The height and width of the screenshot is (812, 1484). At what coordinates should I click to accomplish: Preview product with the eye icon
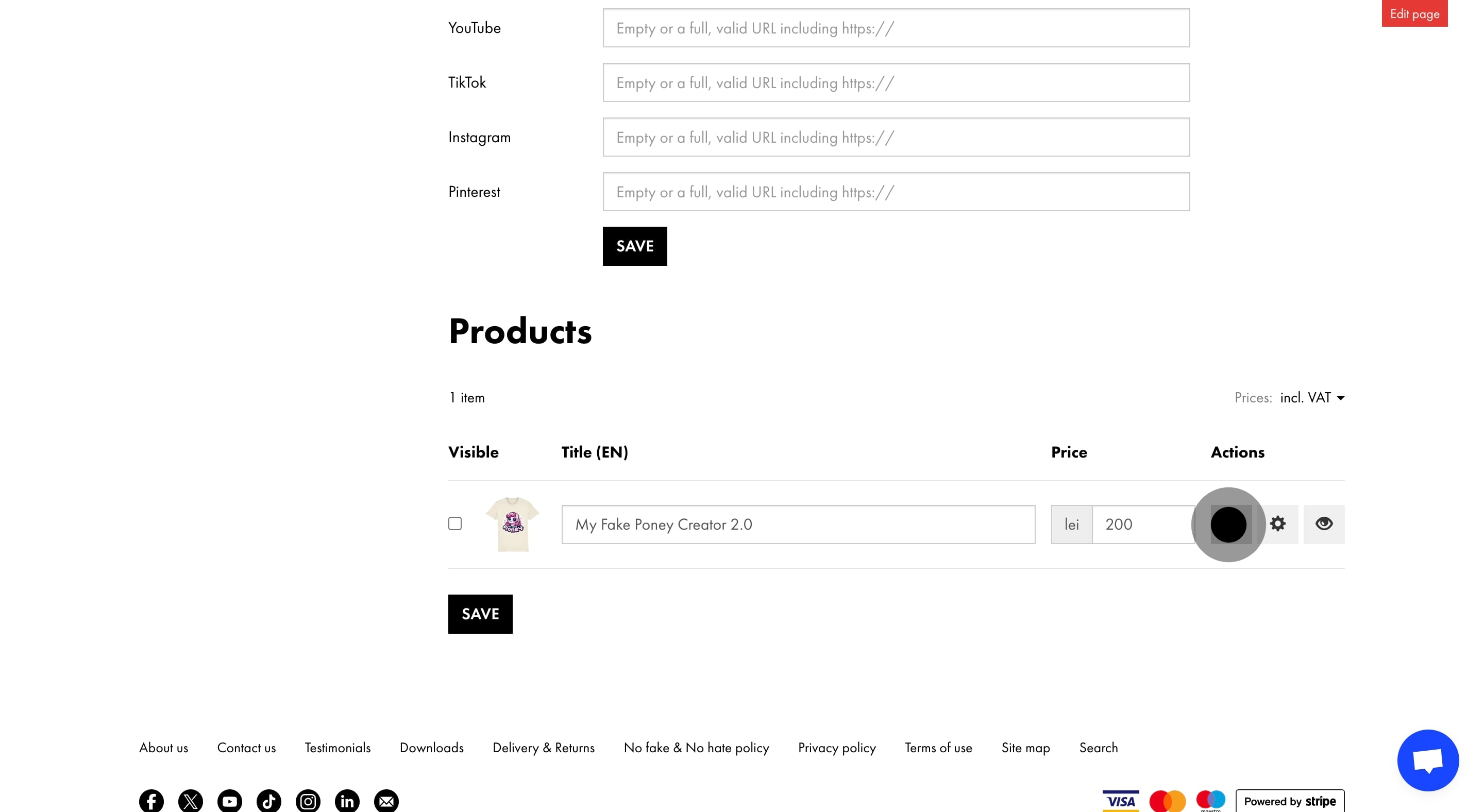point(1324,524)
